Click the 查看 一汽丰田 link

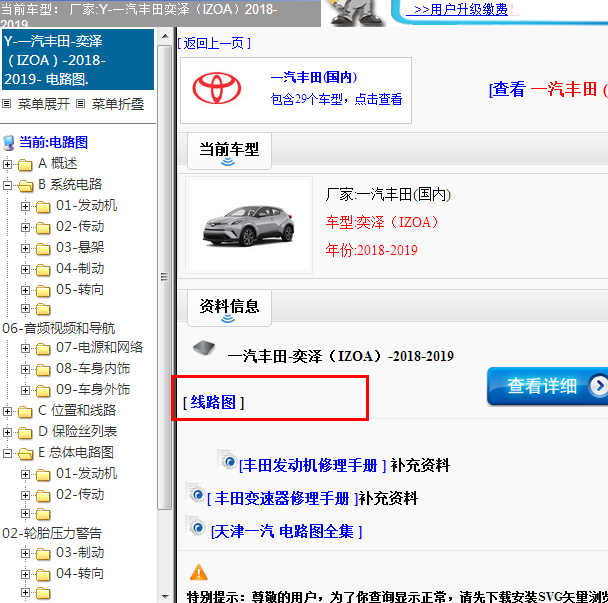tap(548, 89)
